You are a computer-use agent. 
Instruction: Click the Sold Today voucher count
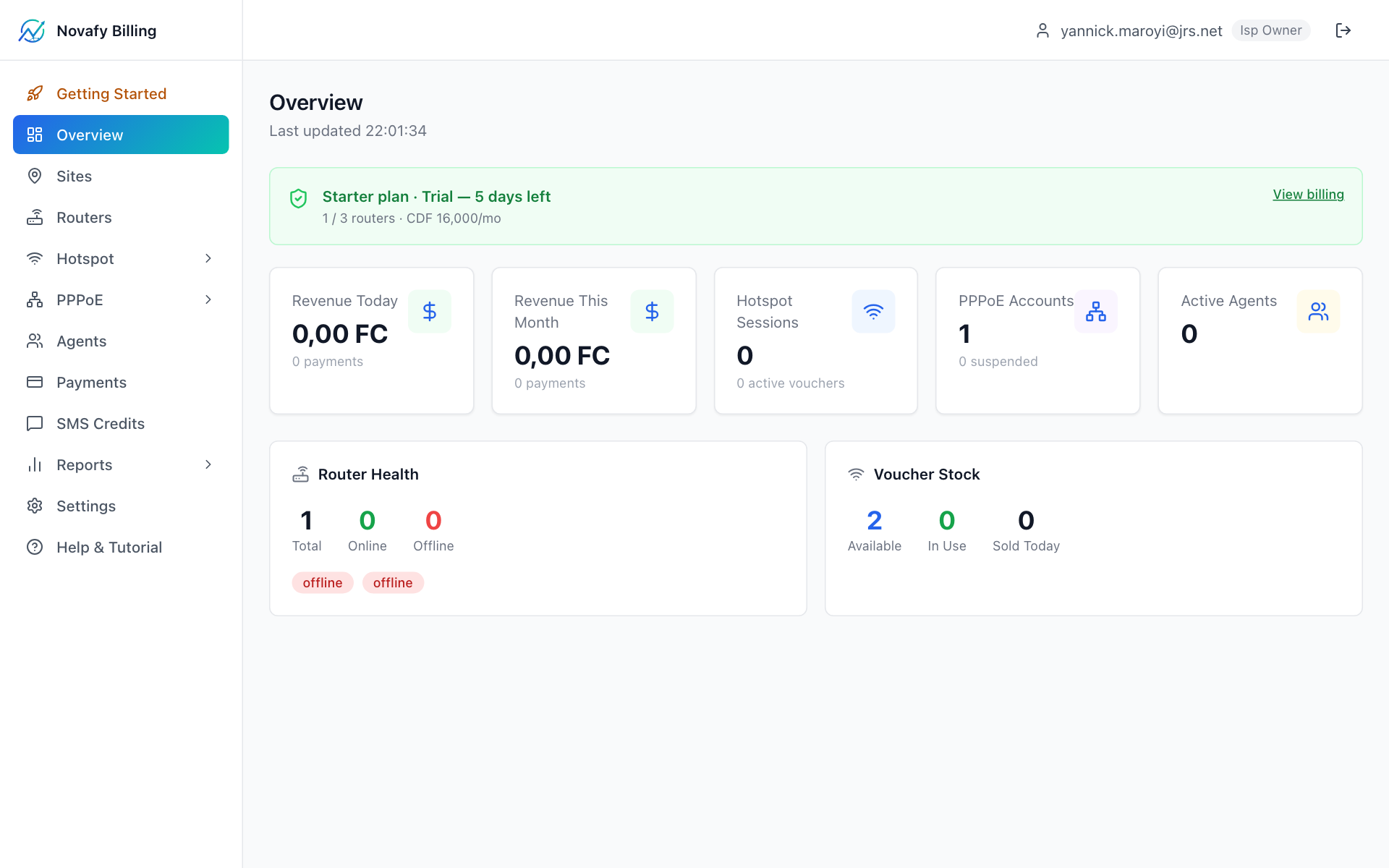click(x=1026, y=520)
